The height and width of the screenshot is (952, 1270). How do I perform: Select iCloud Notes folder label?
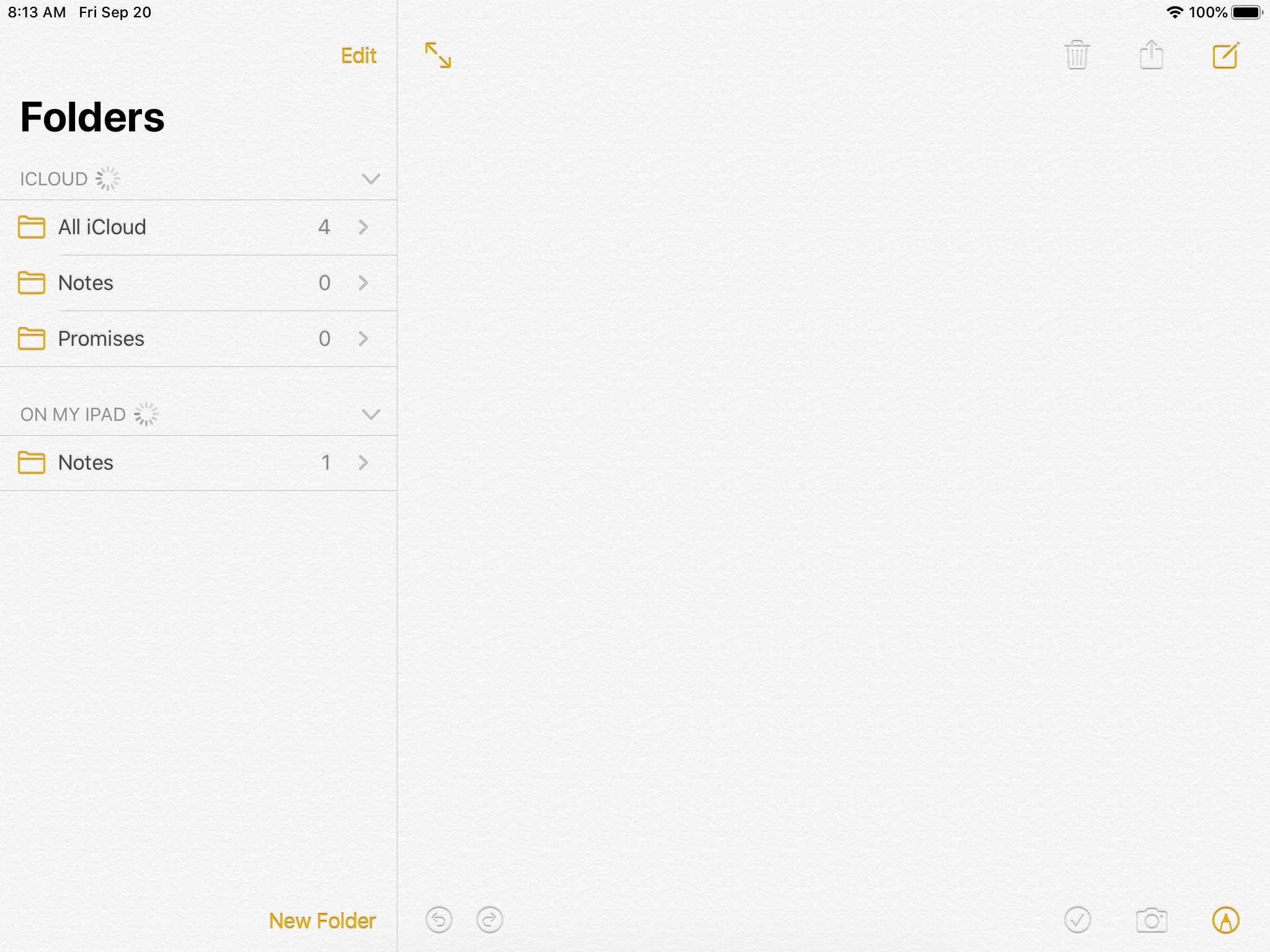[86, 283]
